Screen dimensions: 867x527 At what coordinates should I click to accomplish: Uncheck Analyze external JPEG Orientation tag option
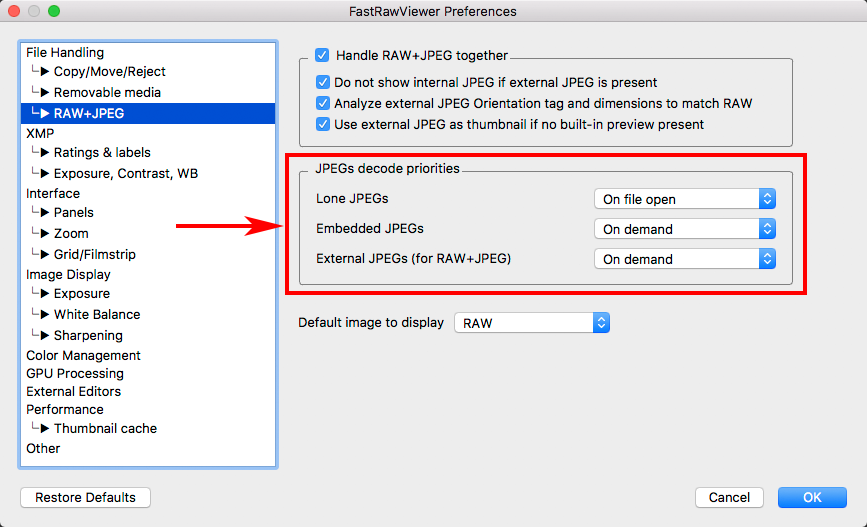(x=323, y=103)
